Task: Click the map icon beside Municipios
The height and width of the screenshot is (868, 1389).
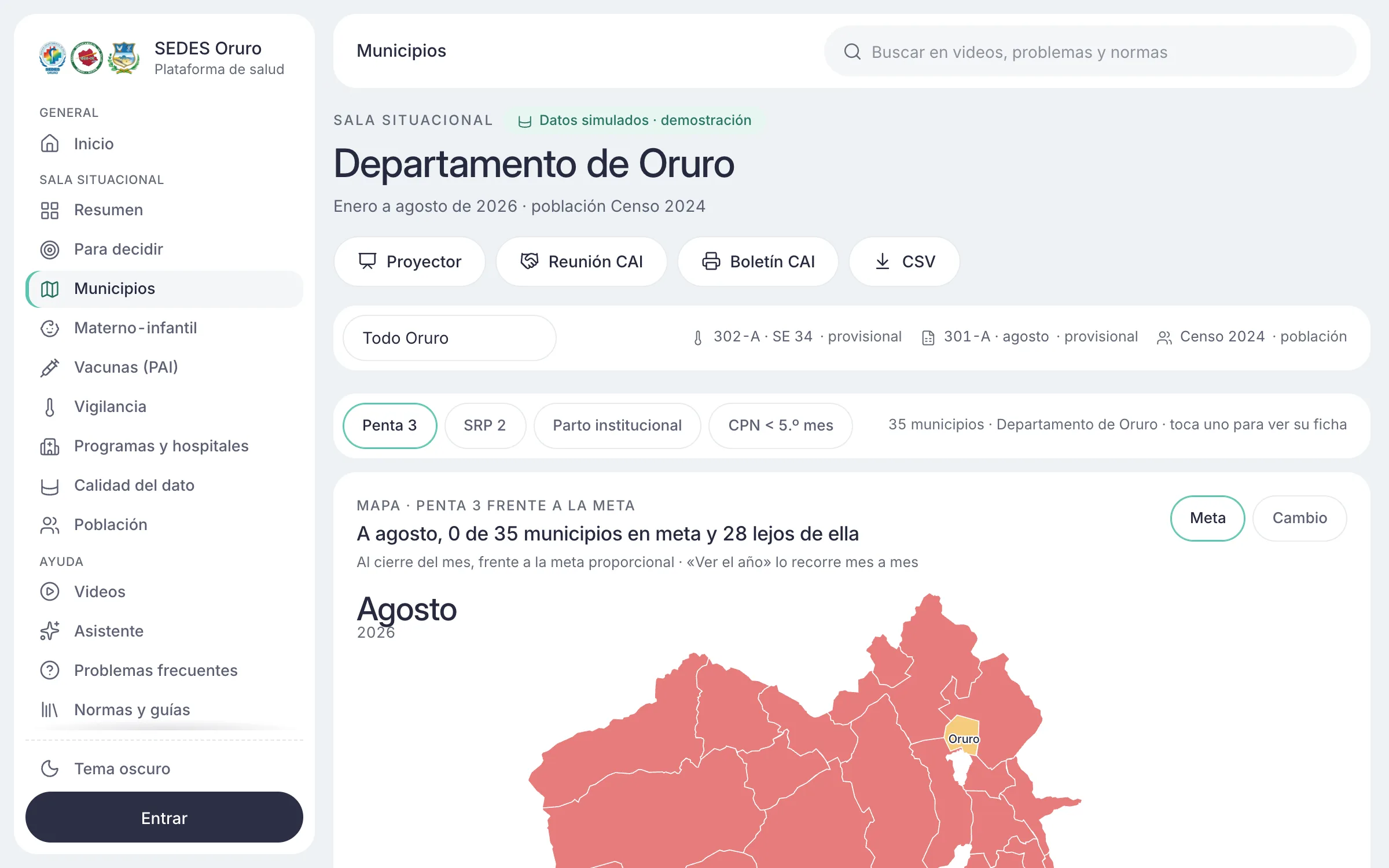Action: [50, 289]
